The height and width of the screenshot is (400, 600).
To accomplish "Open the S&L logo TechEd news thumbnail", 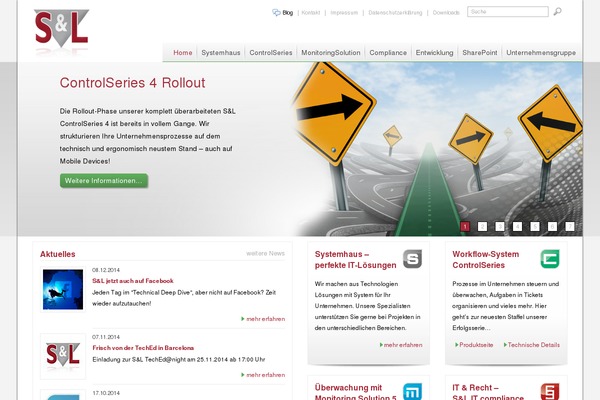I will (x=63, y=356).
